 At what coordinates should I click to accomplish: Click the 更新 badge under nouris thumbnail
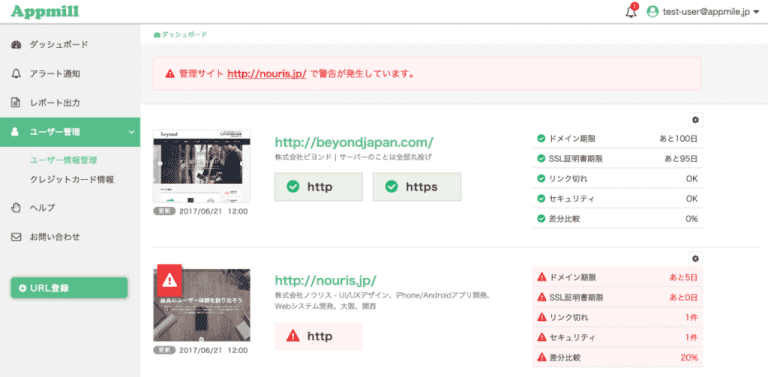(164, 350)
